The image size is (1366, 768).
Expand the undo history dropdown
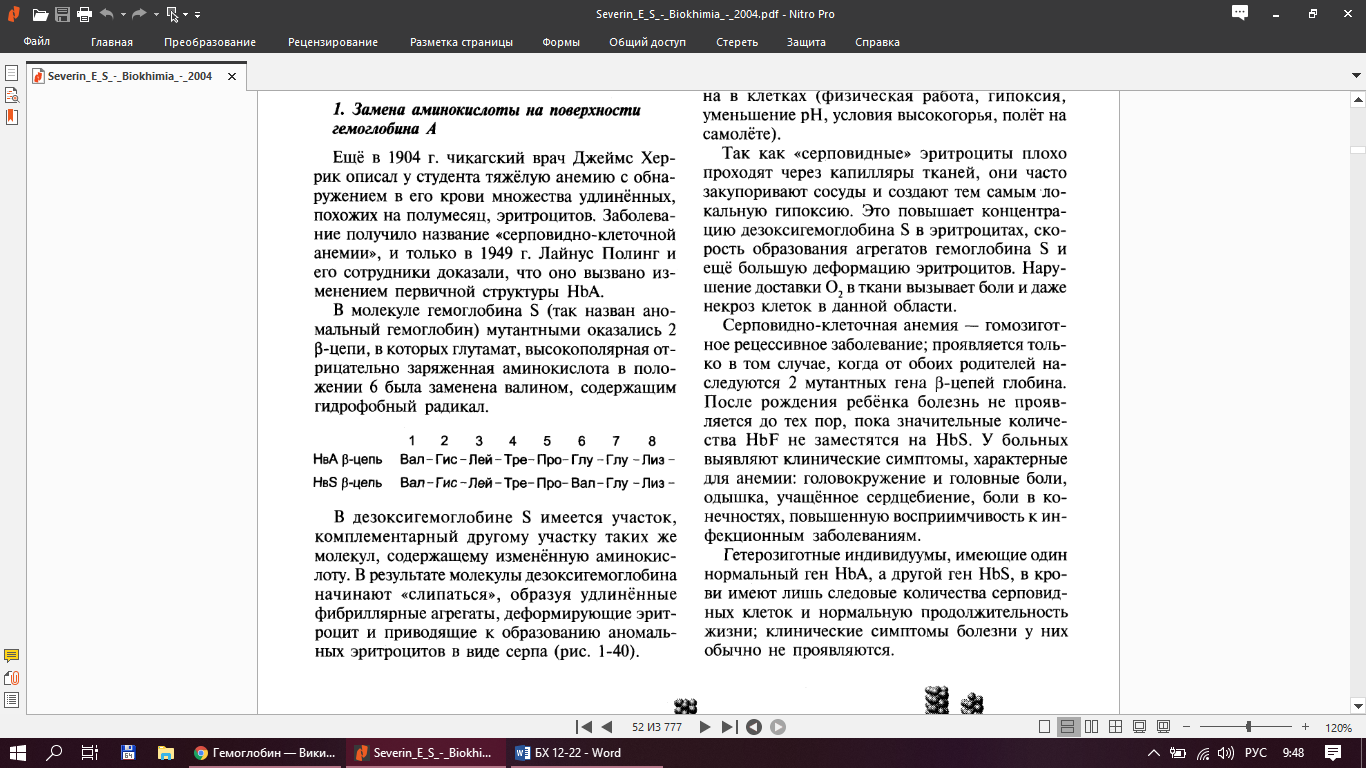122,15
